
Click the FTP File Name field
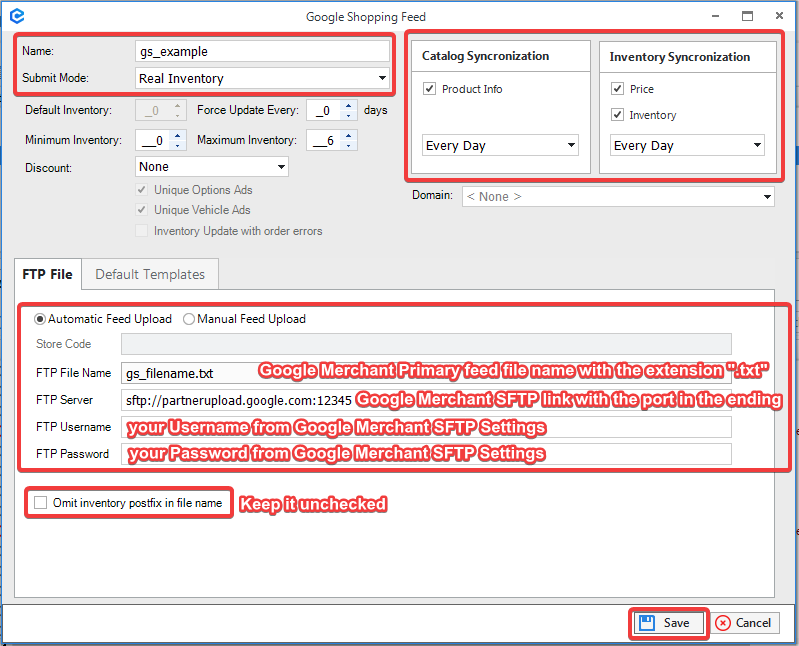pos(426,373)
